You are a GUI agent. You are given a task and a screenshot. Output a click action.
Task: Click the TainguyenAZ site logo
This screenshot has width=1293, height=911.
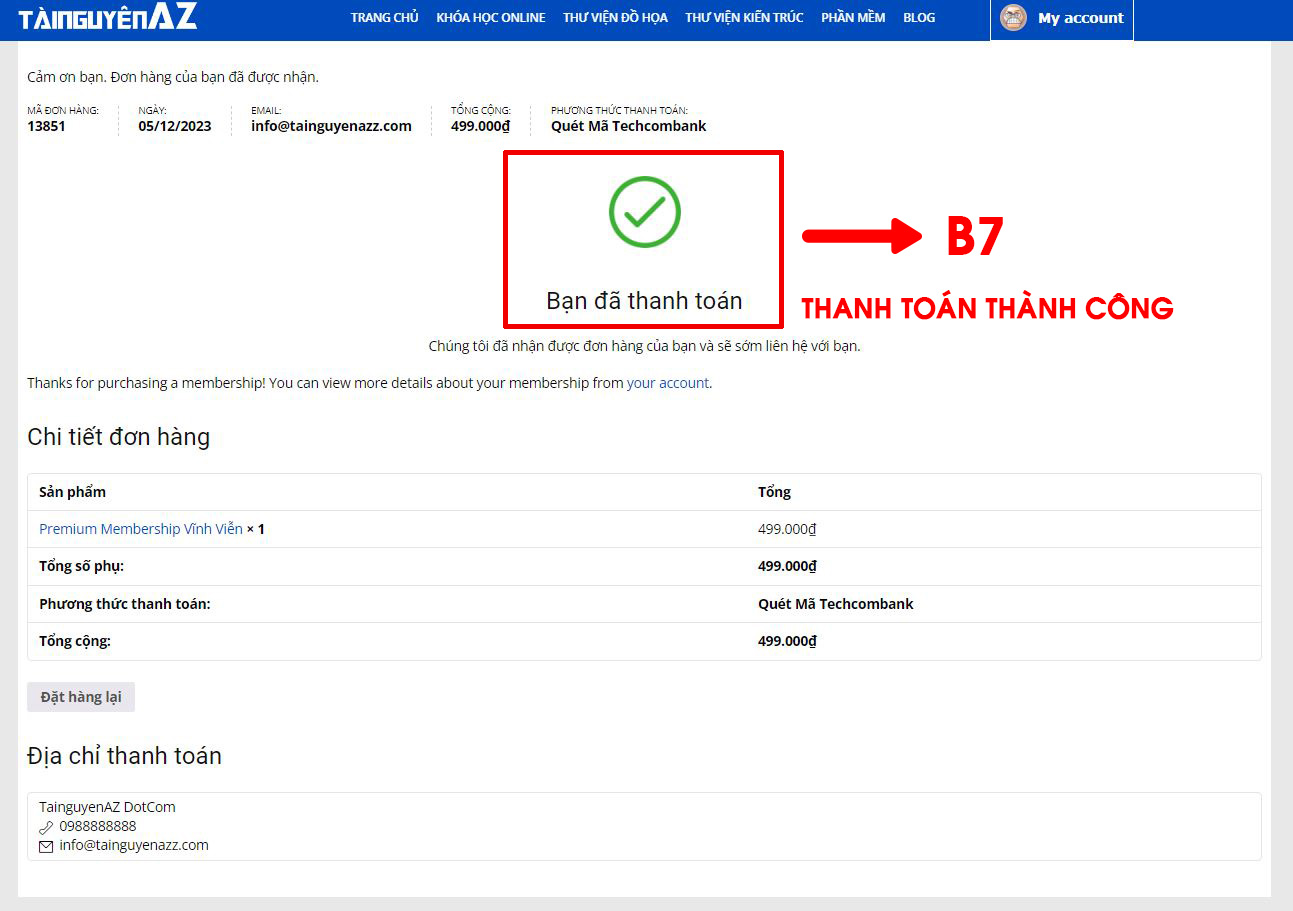coord(108,17)
